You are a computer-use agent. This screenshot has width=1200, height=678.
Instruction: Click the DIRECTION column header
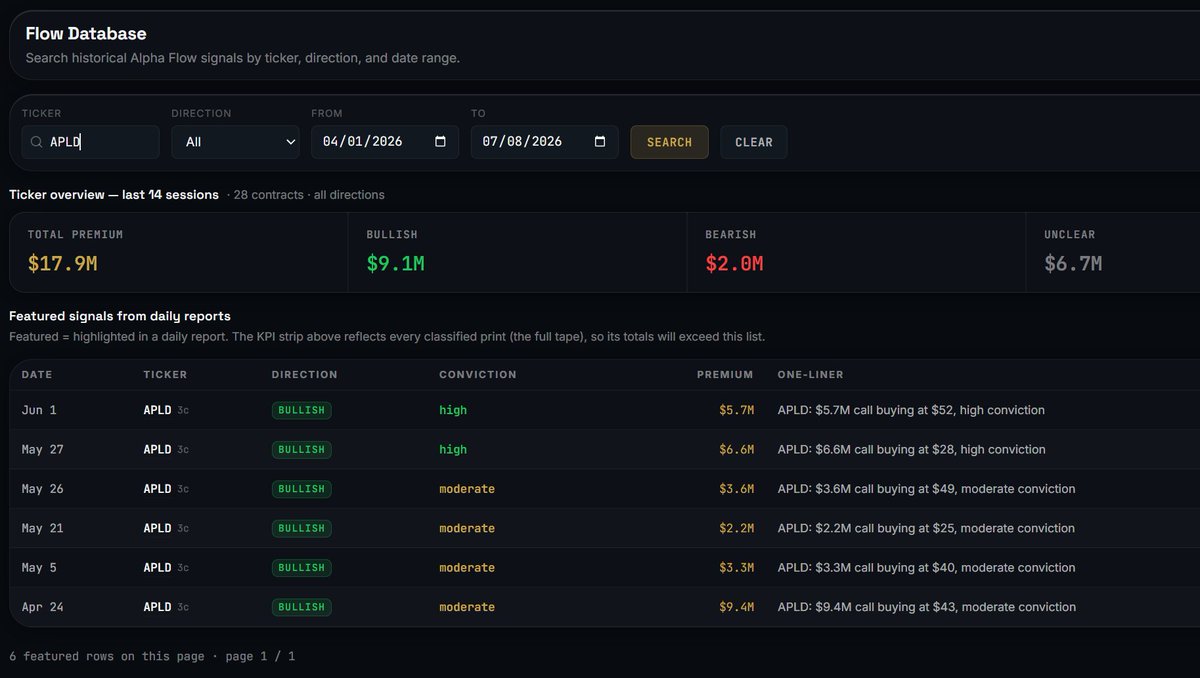click(305, 375)
